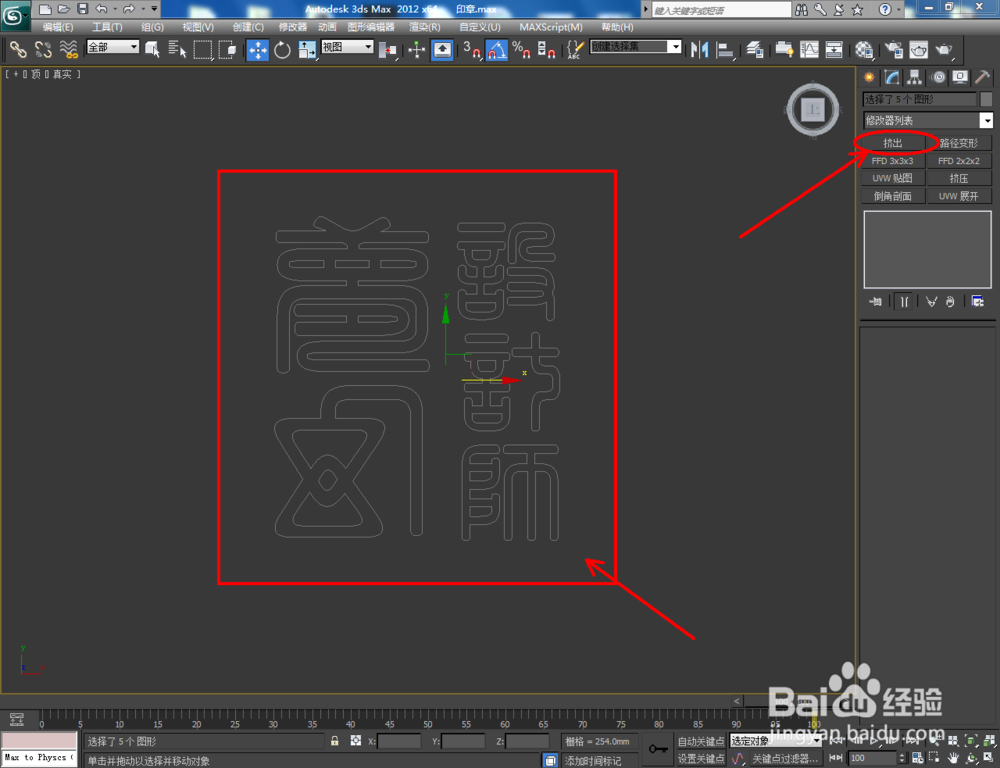Open the 工具(T) menu
Viewport: 1000px width, 768px height.
[x=107, y=27]
